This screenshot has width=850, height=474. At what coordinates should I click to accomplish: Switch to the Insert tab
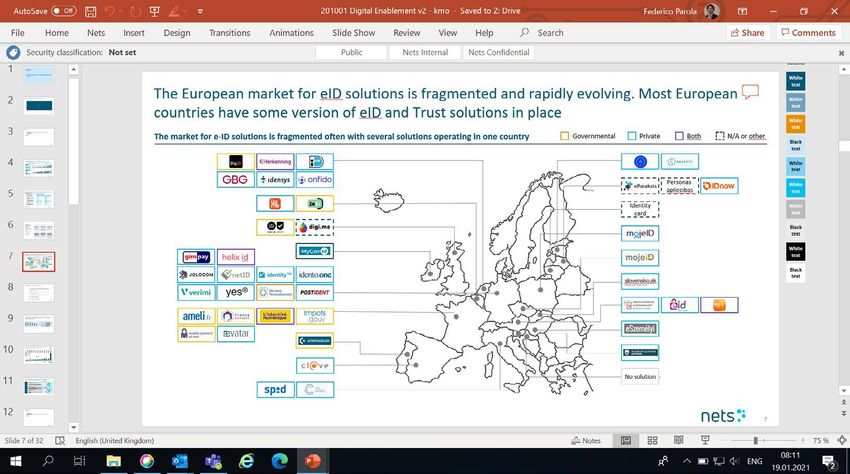133,33
